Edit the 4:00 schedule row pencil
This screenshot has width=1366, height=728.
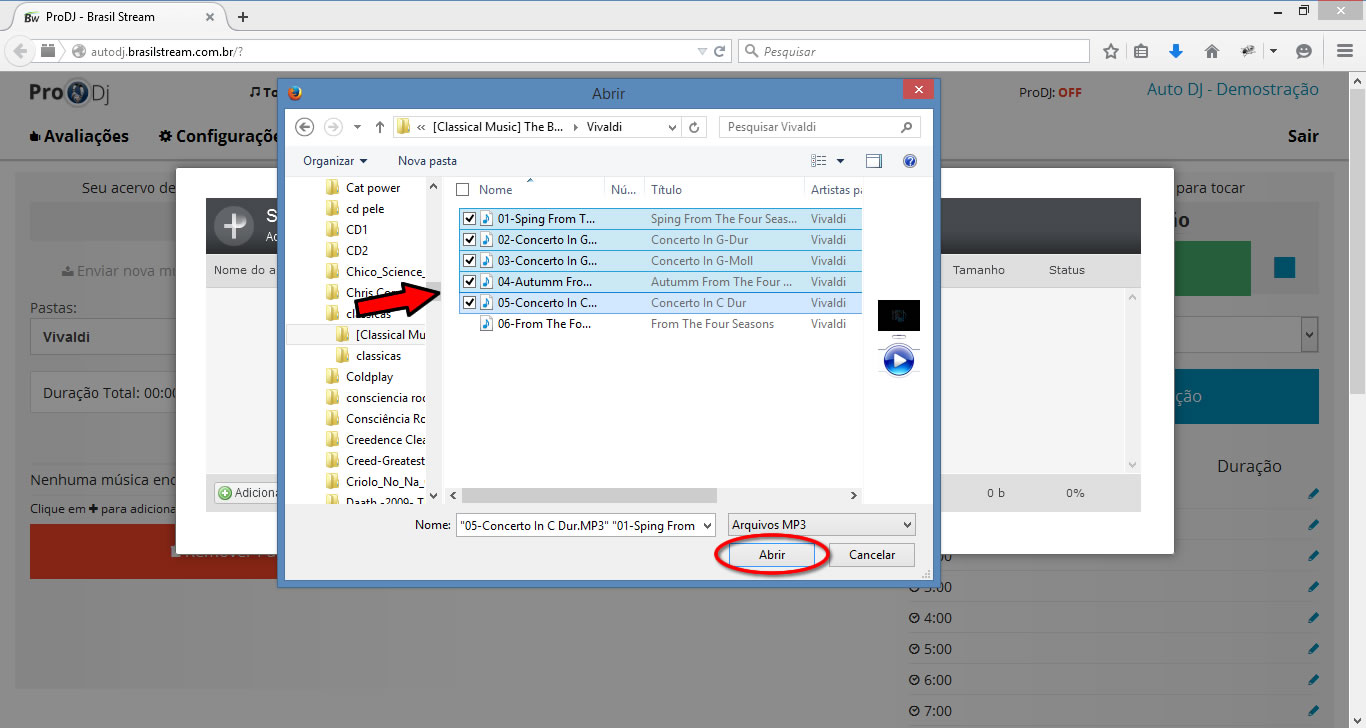click(1313, 618)
